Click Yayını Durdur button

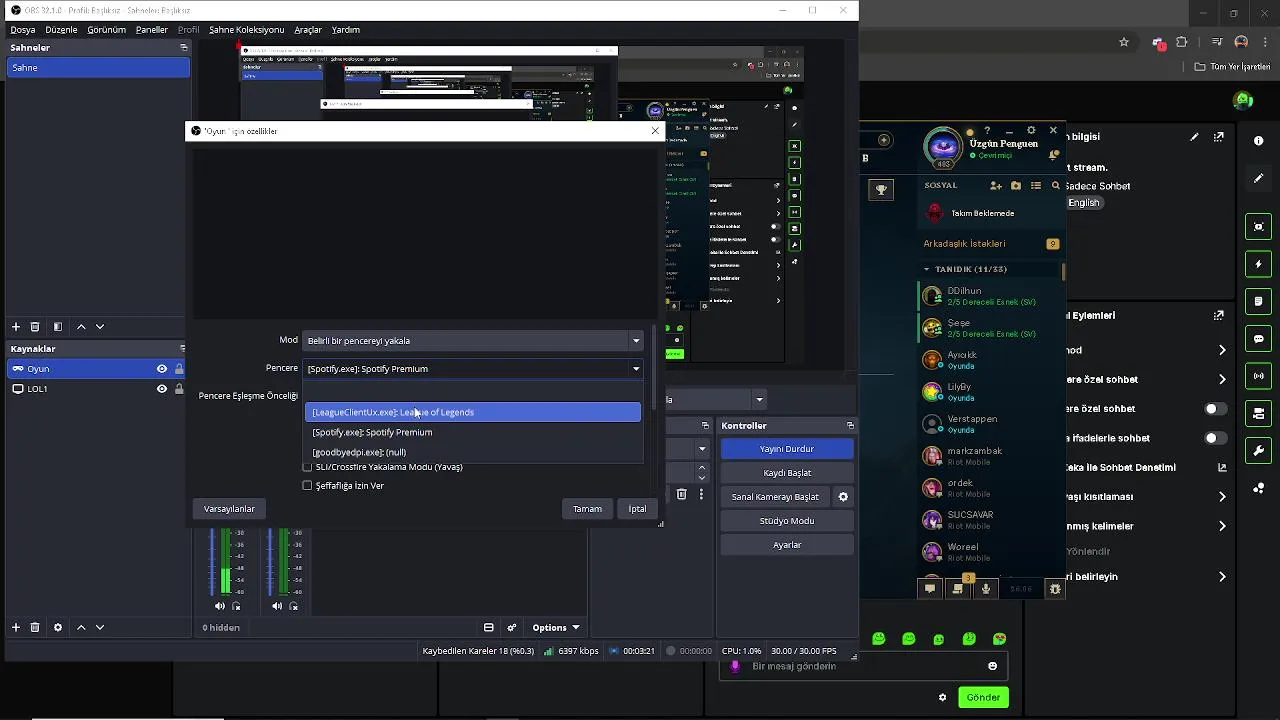(787, 449)
